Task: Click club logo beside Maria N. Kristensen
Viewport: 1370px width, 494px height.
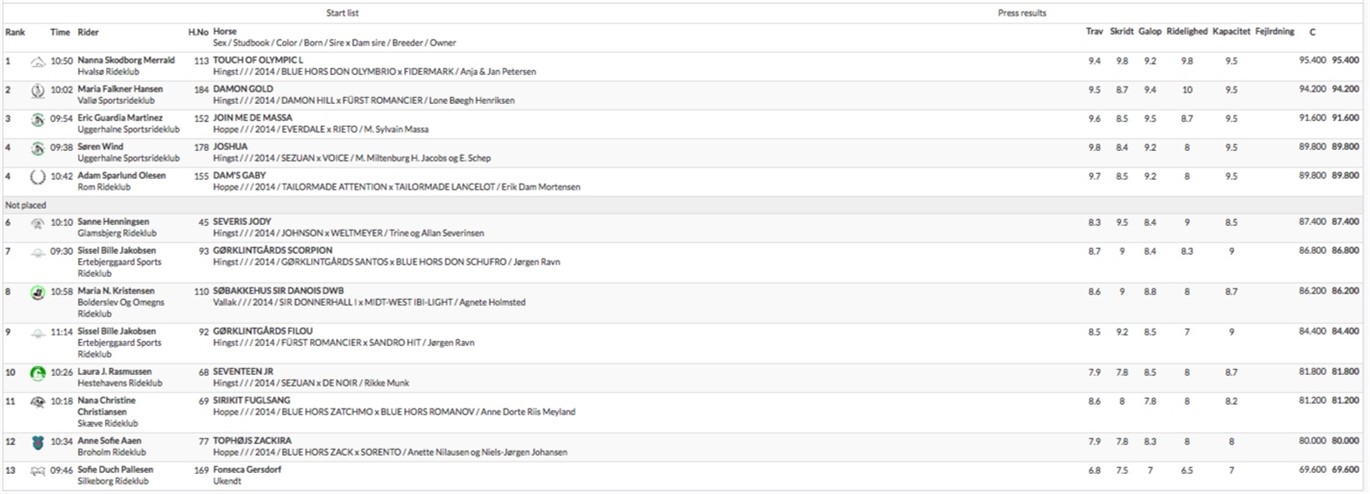Action: click(38, 292)
